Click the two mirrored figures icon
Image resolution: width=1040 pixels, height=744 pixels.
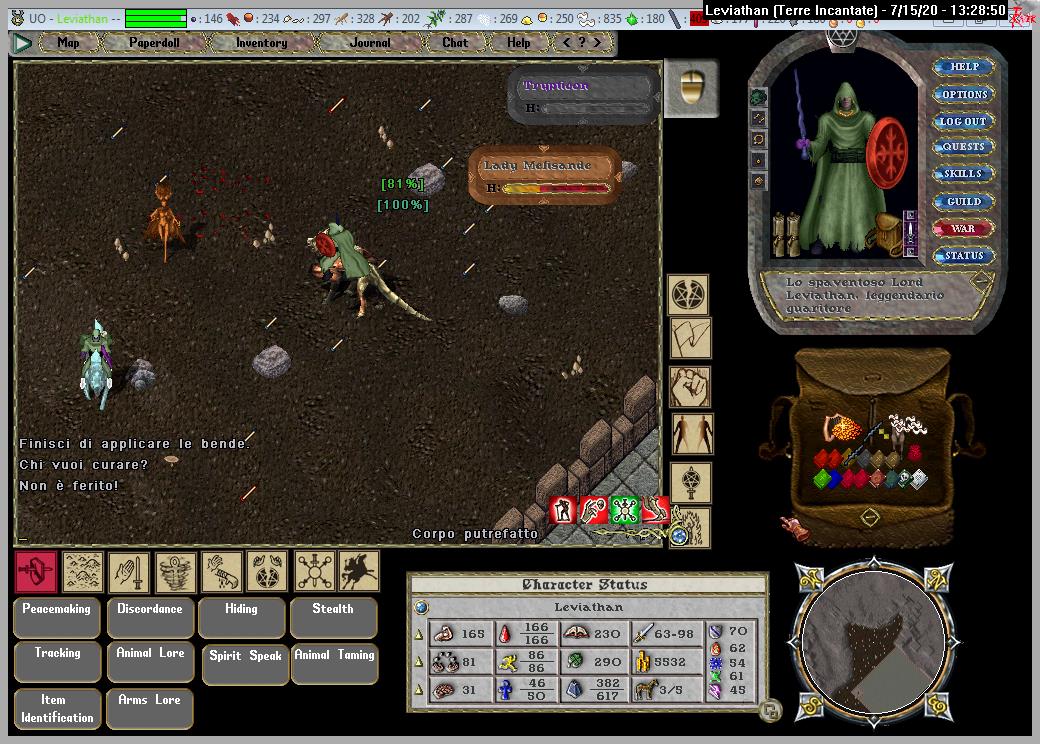pos(692,434)
